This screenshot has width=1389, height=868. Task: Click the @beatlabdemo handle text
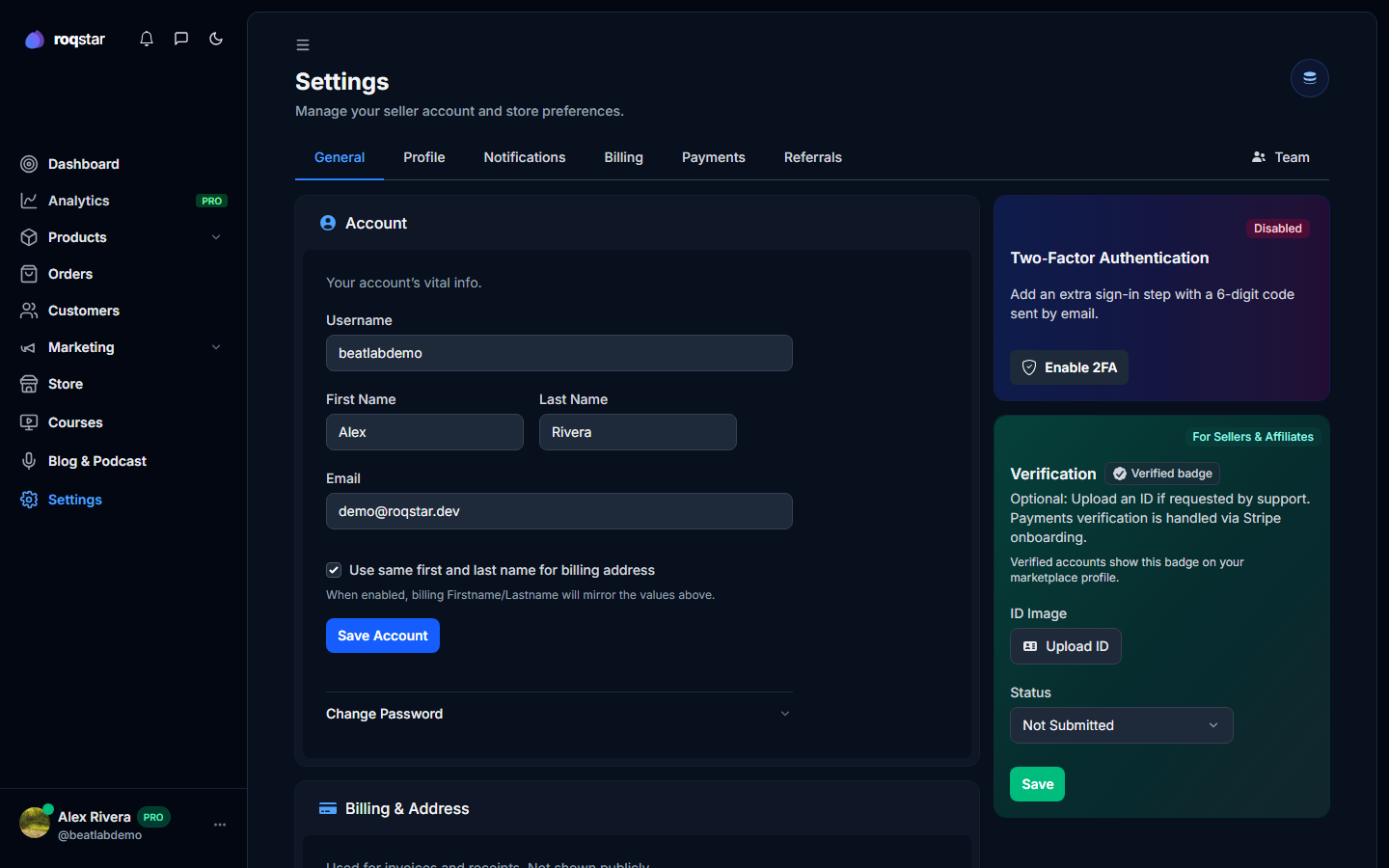pyautogui.click(x=100, y=835)
